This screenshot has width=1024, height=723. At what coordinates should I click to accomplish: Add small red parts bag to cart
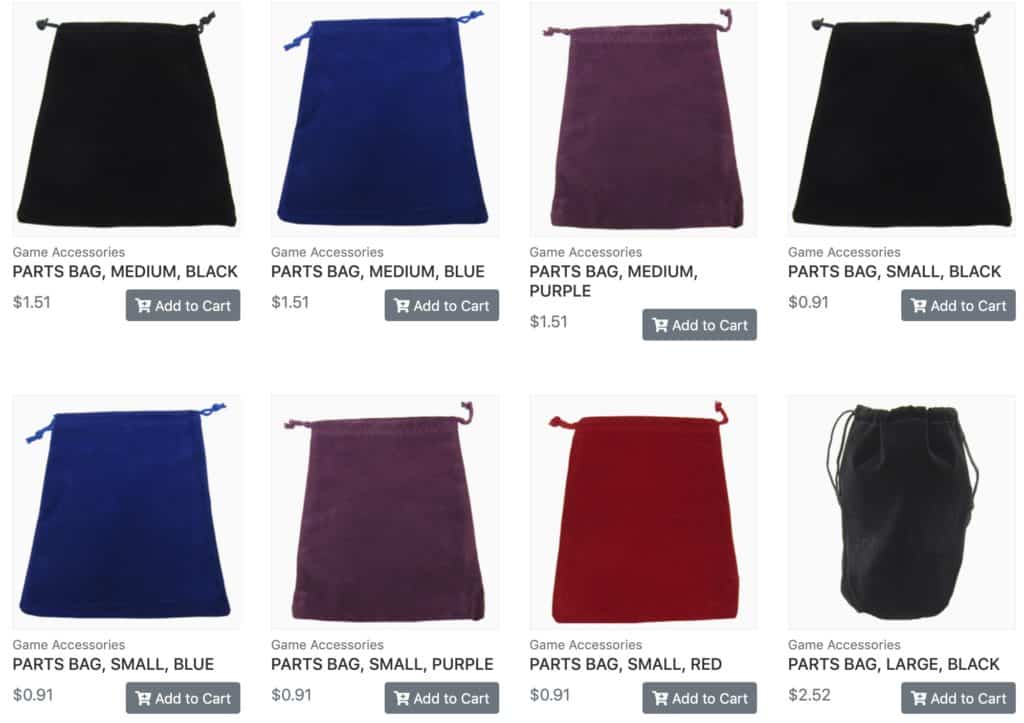coord(699,698)
